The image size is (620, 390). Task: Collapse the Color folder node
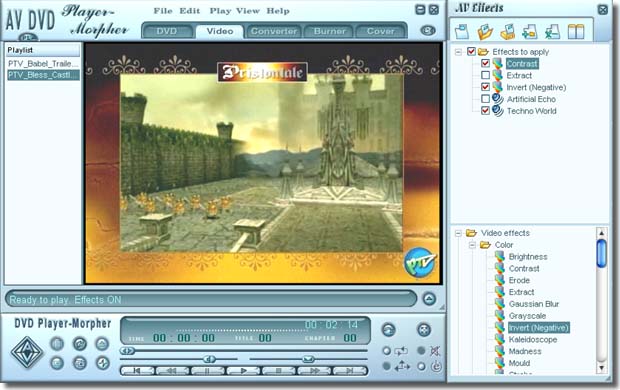pos(472,245)
